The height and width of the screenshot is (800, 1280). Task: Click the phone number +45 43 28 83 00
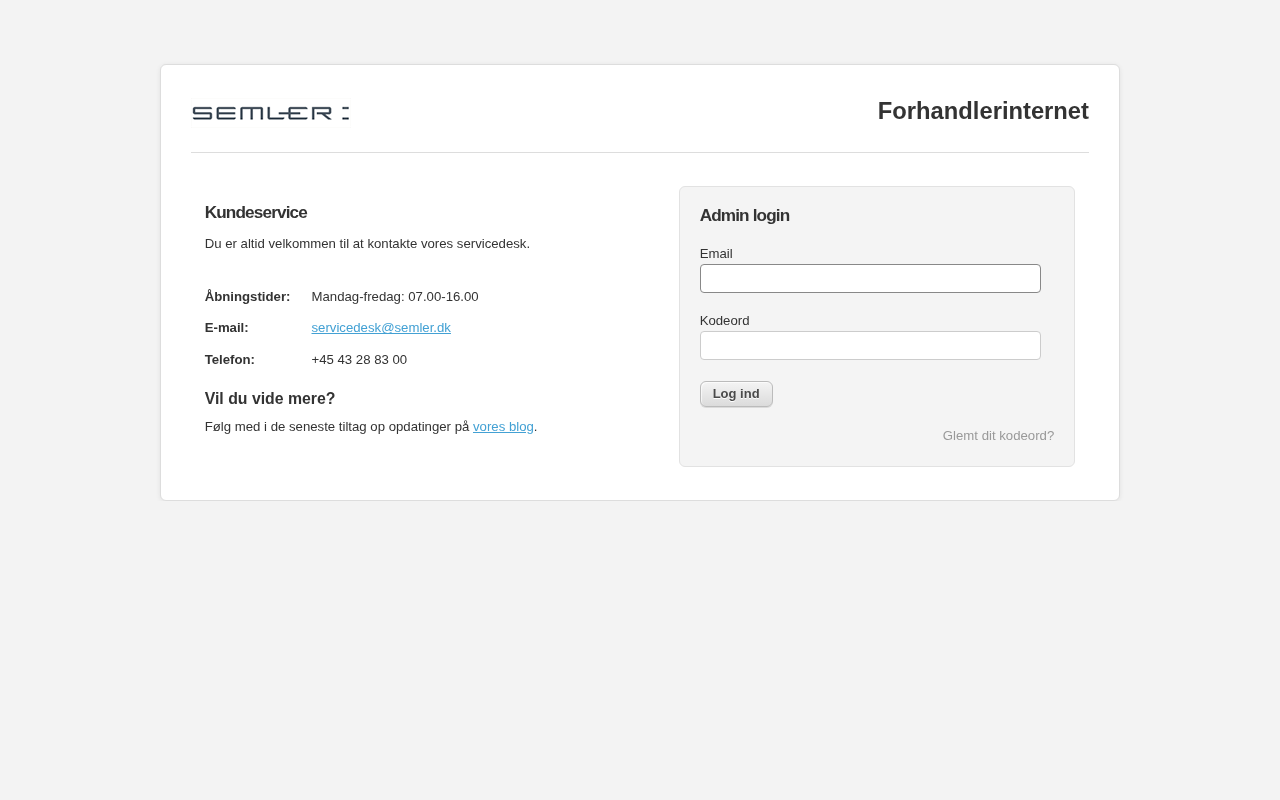[359, 360]
